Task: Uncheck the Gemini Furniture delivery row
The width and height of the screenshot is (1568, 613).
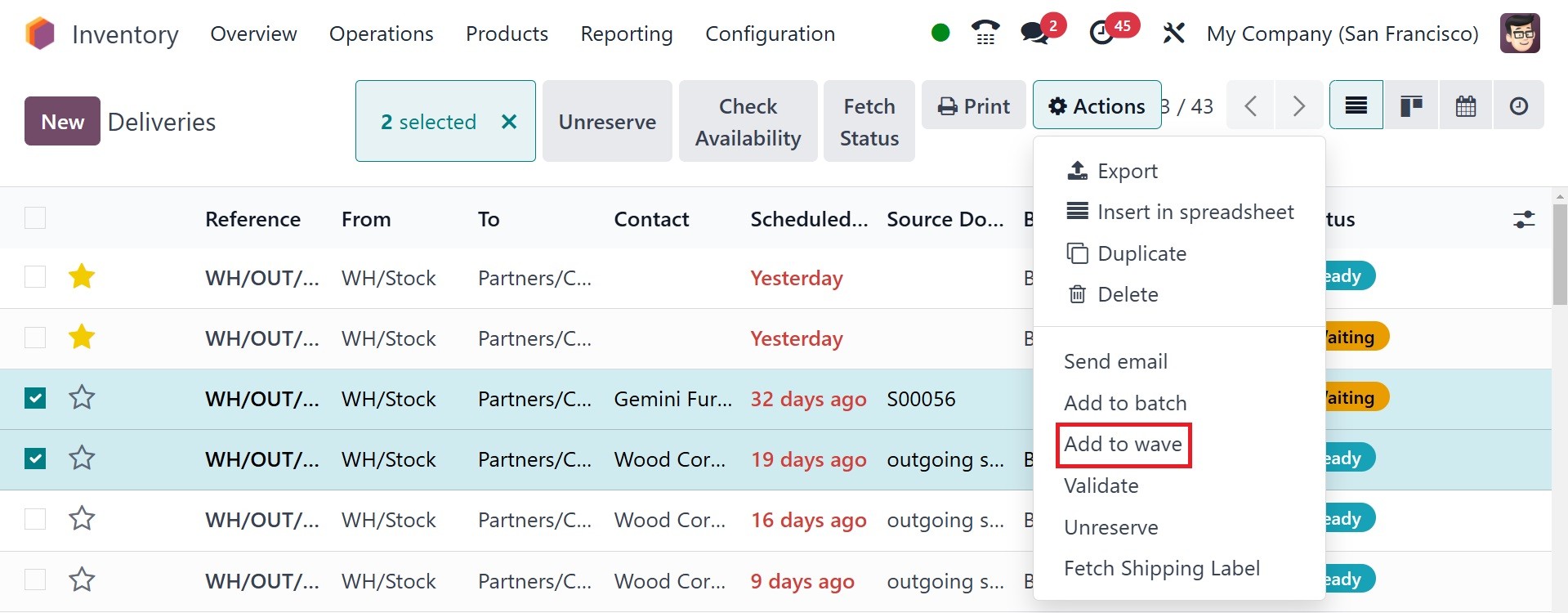Action: click(x=35, y=399)
